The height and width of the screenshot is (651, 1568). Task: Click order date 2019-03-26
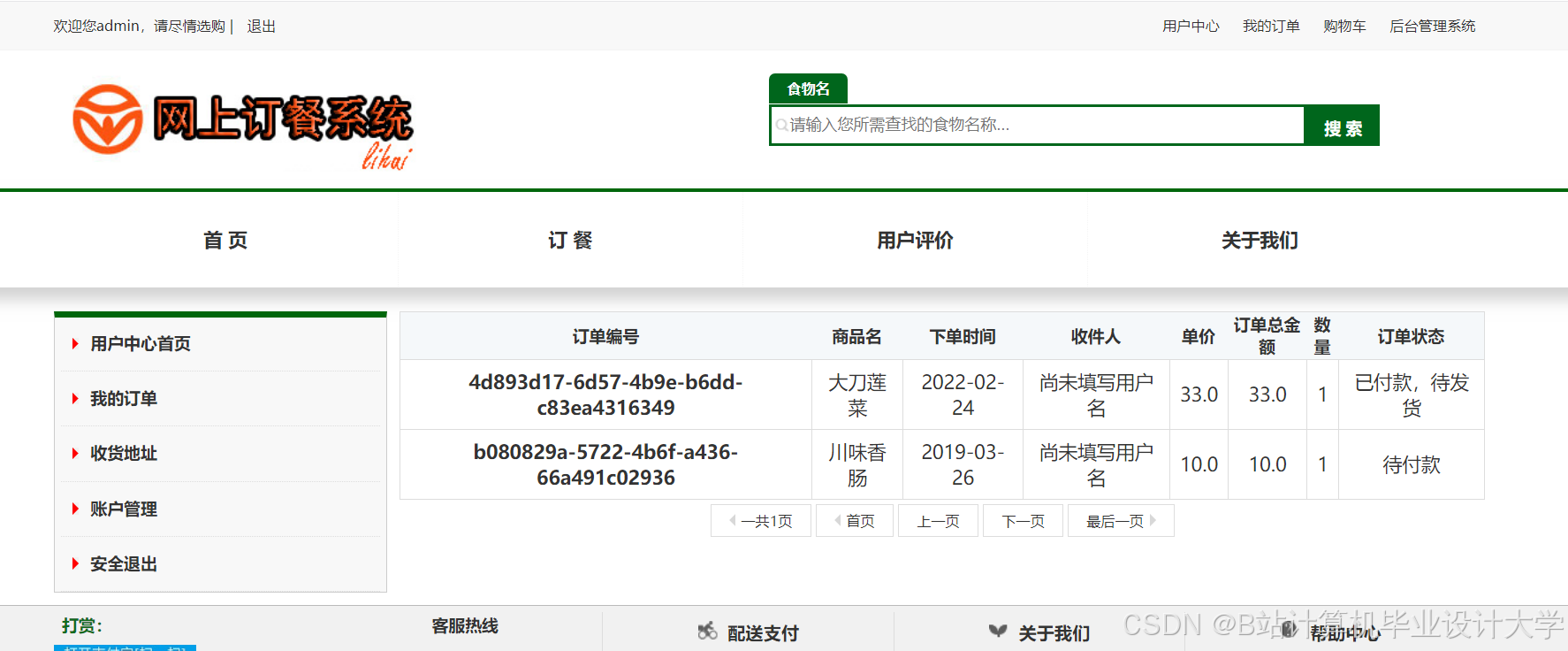point(963,464)
